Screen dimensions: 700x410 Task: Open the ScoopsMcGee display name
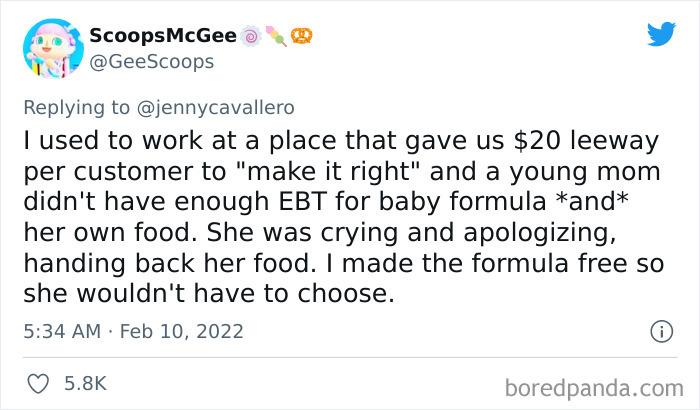point(160,36)
